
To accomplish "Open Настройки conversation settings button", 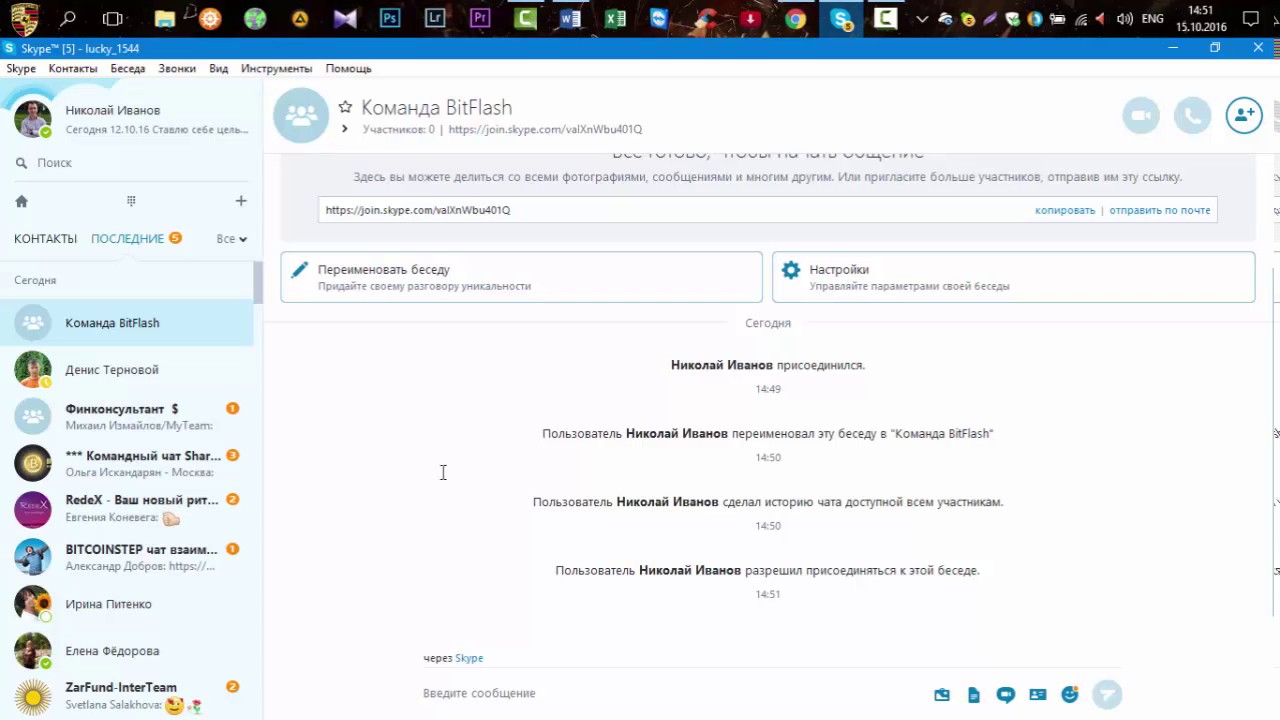I will (1013, 277).
